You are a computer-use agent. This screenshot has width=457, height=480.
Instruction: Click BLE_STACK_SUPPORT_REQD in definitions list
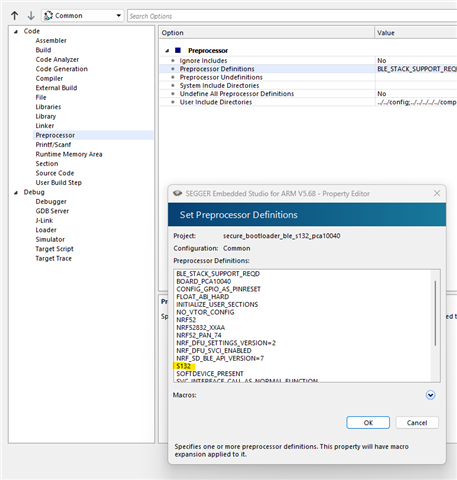click(x=218, y=274)
